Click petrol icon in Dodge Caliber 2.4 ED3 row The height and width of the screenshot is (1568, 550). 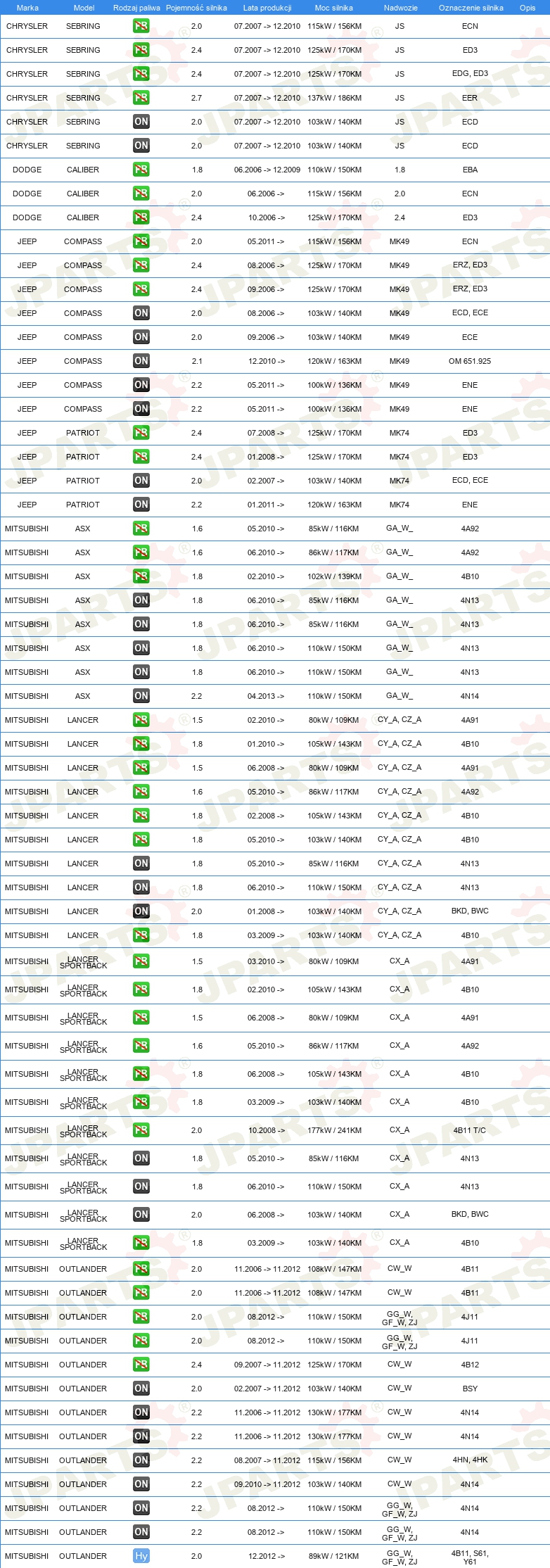point(141,217)
